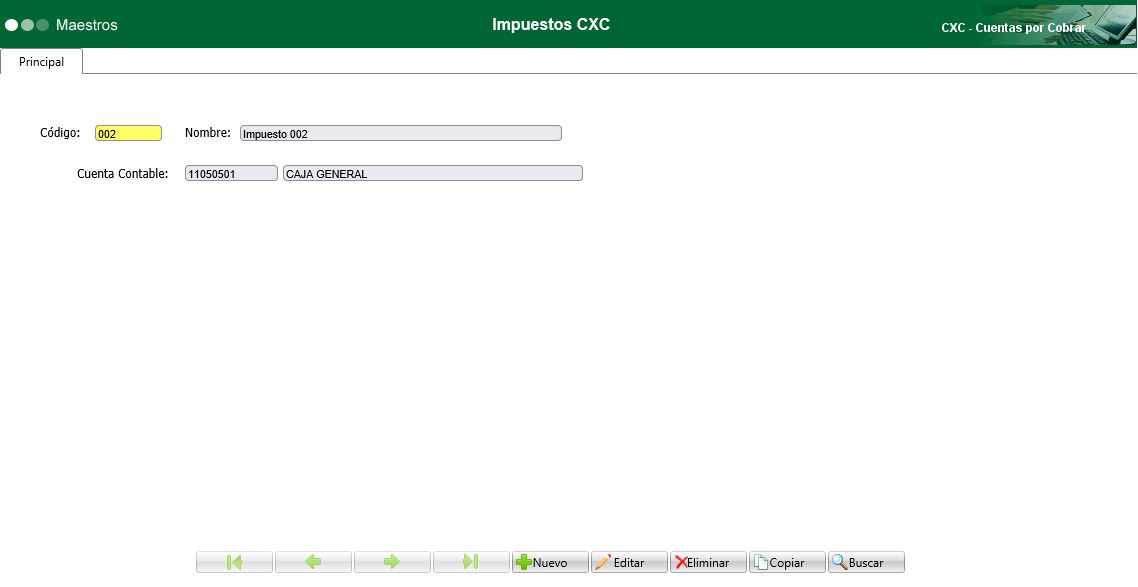Click the Cuenta Contable code field 11050501
This screenshot has height=587, width=1138.
tap(231, 172)
